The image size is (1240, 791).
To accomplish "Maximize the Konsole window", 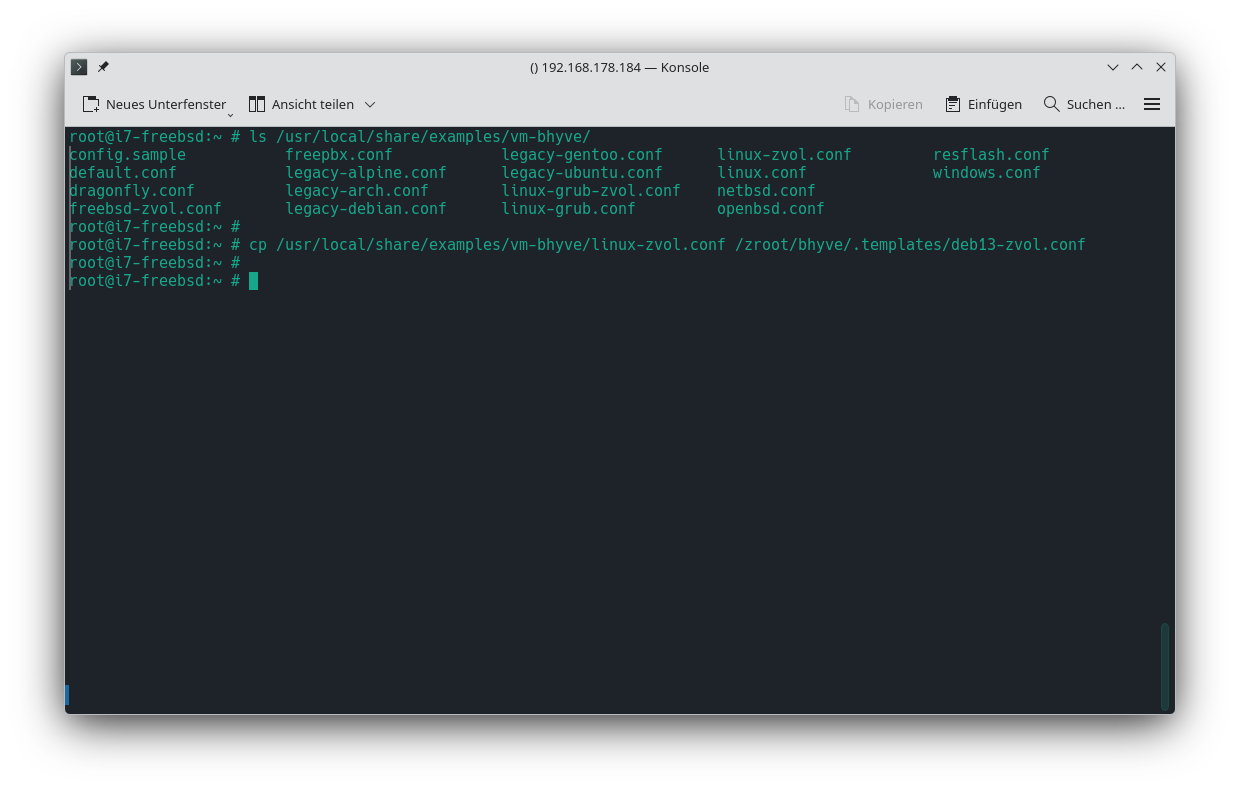I will (1137, 67).
